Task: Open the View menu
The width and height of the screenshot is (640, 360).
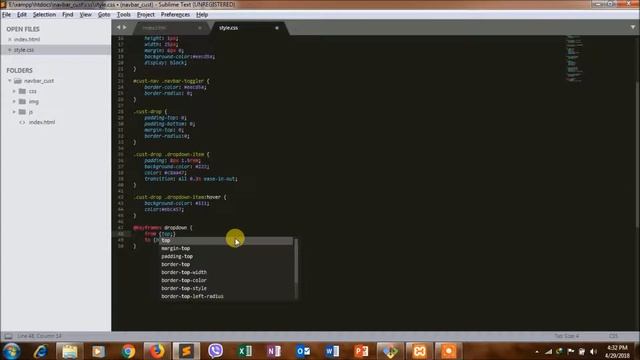Action: [85, 15]
